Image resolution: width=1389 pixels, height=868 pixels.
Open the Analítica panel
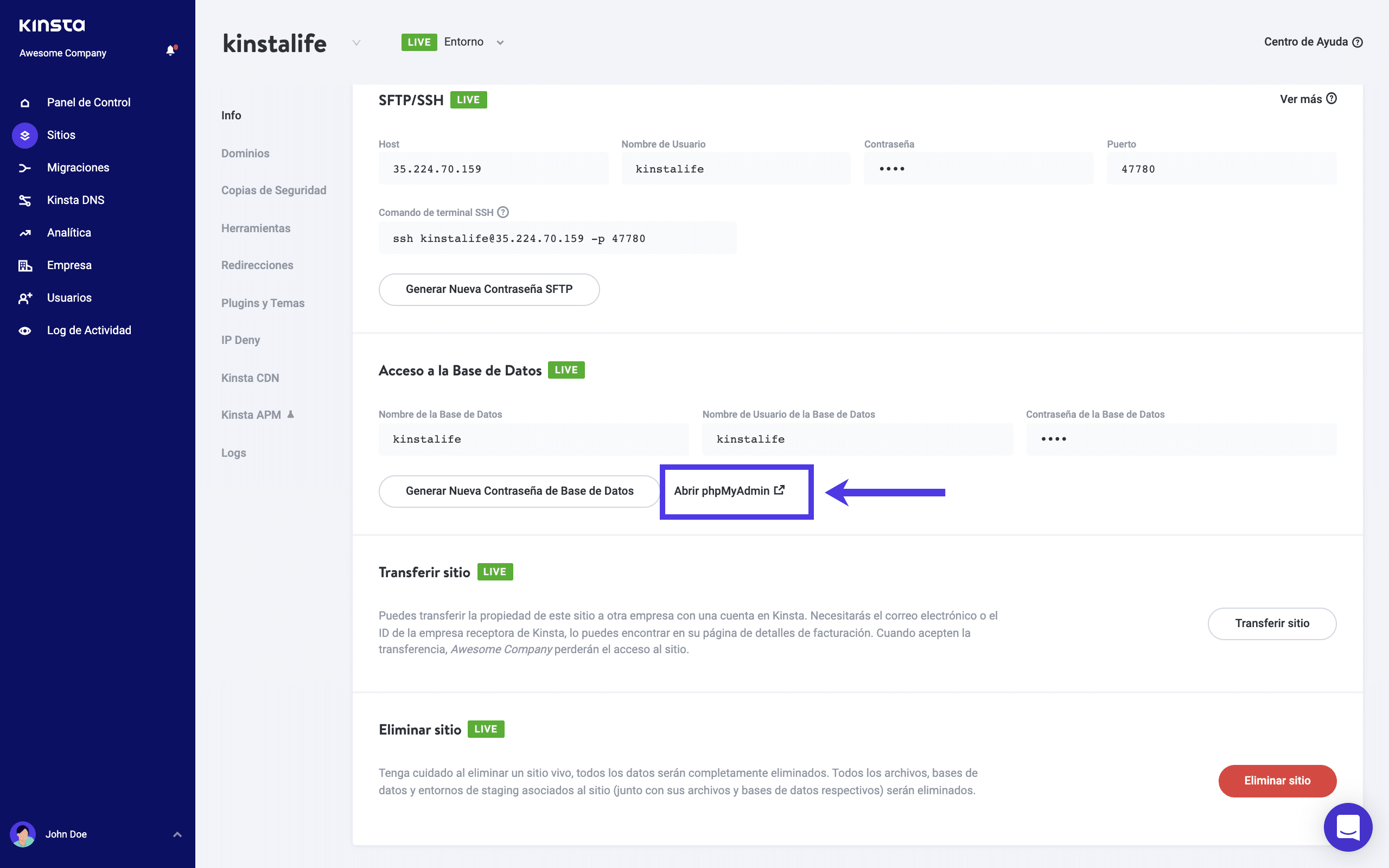(68, 232)
